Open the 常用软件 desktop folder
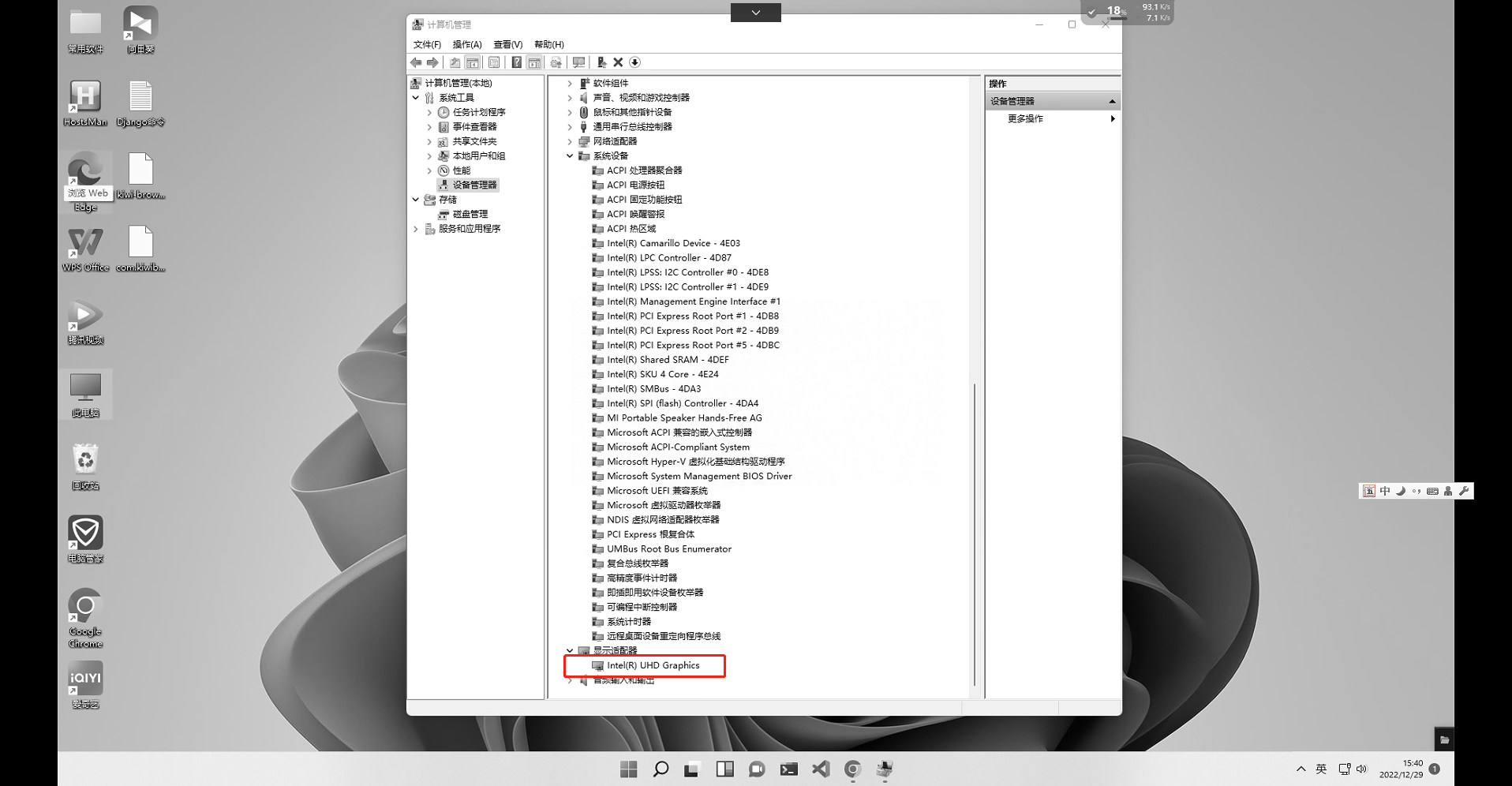The image size is (1512, 786). click(85, 31)
